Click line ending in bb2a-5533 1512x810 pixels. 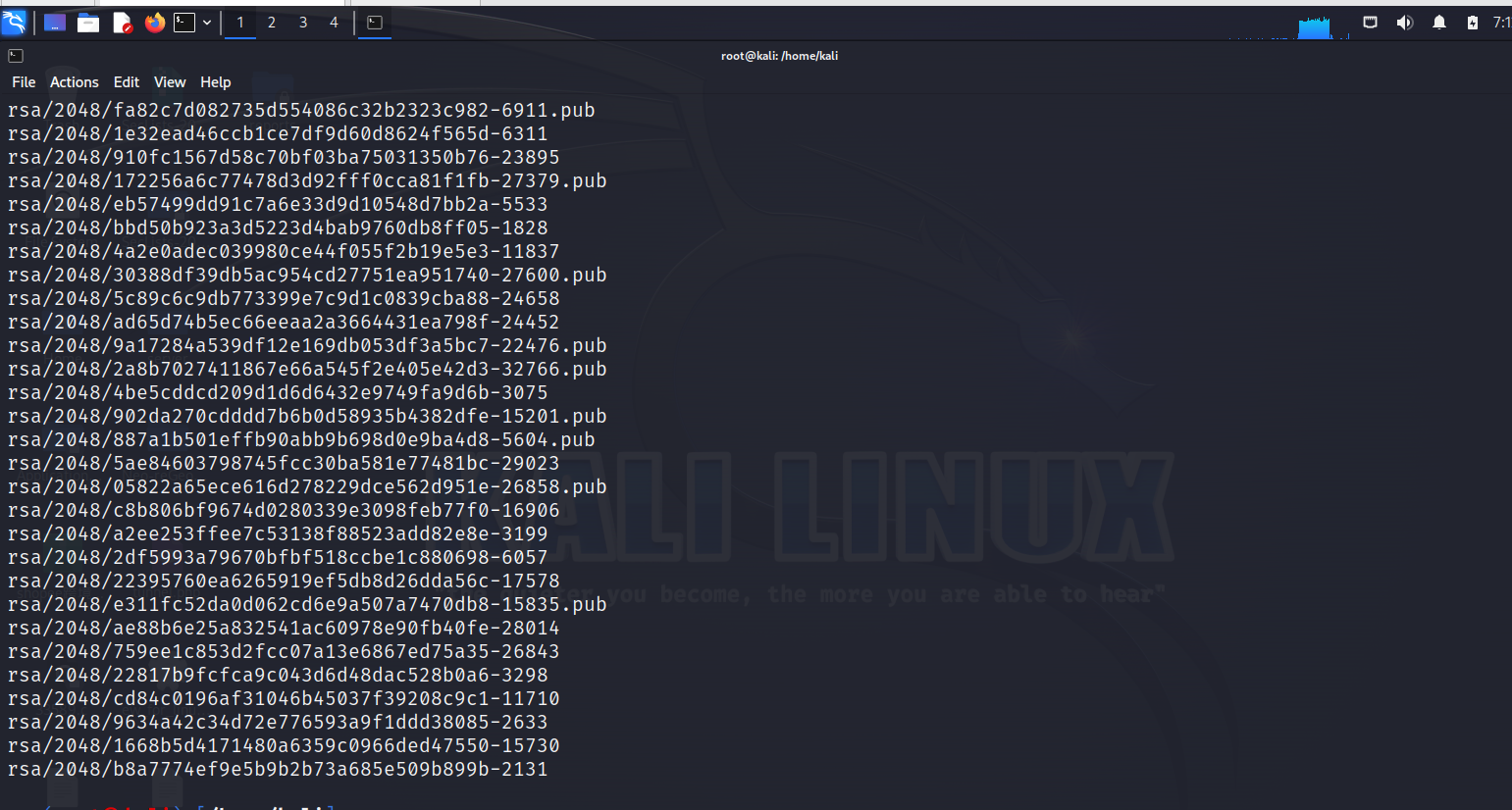pyautogui.click(x=278, y=204)
